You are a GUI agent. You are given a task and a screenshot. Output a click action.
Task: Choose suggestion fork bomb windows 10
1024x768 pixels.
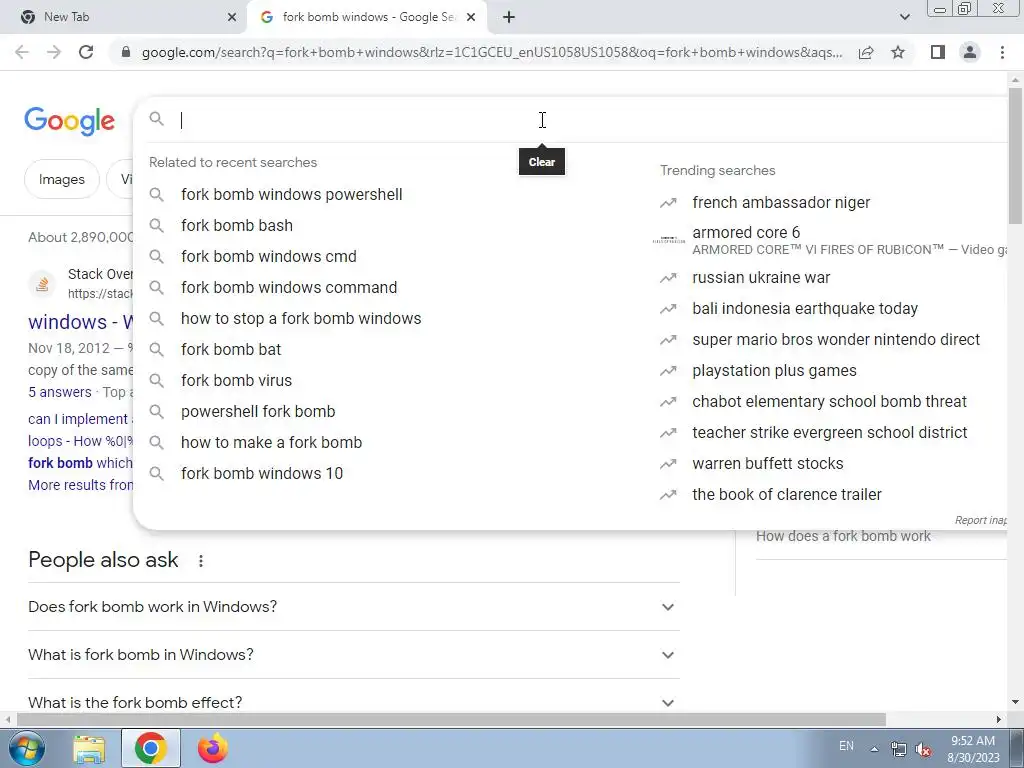point(261,473)
